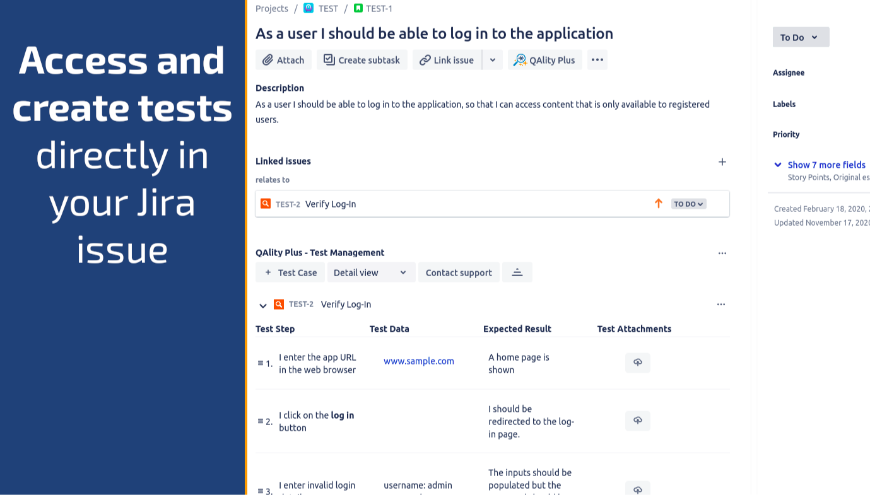Image resolution: width=870 pixels, height=495 pixels.
Task: Click the Test Step column header
Action: (275, 329)
